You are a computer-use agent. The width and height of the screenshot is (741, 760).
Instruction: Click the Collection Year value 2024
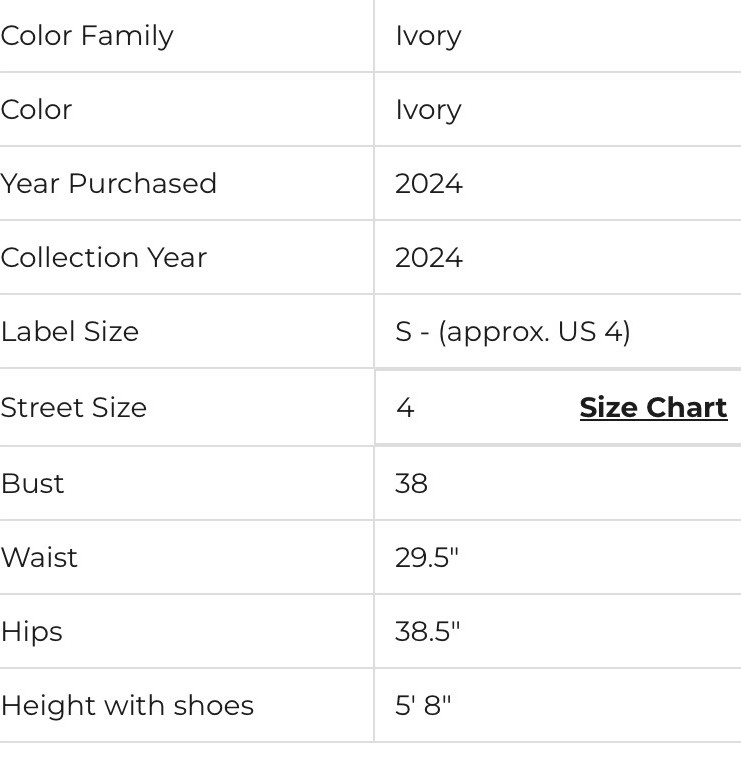(x=429, y=258)
